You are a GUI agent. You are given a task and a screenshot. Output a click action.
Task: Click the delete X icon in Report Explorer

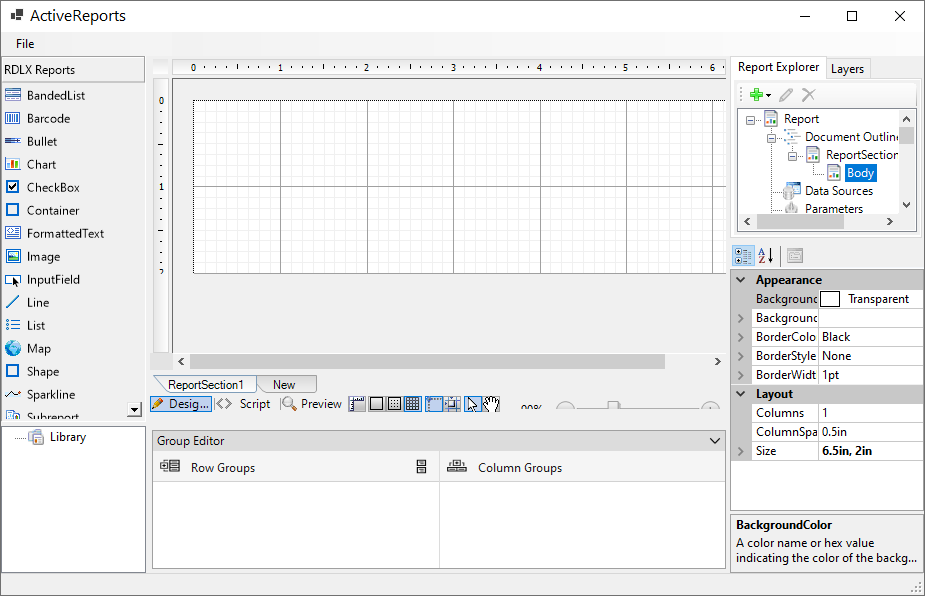click(x=808, y=94)
